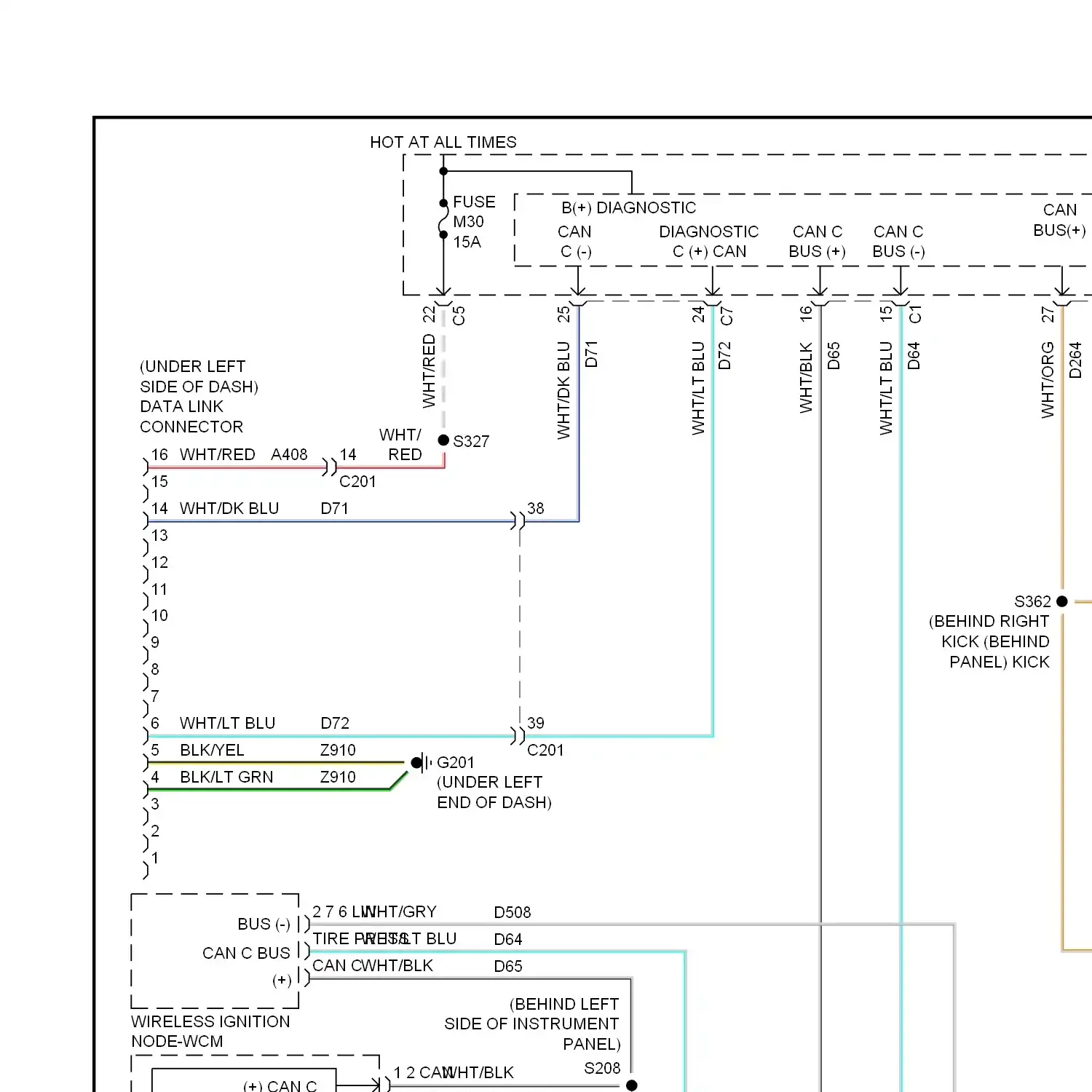Screen dimensions: 1092x1092
Task: Click the "C5" connector label
Action: 459,316
